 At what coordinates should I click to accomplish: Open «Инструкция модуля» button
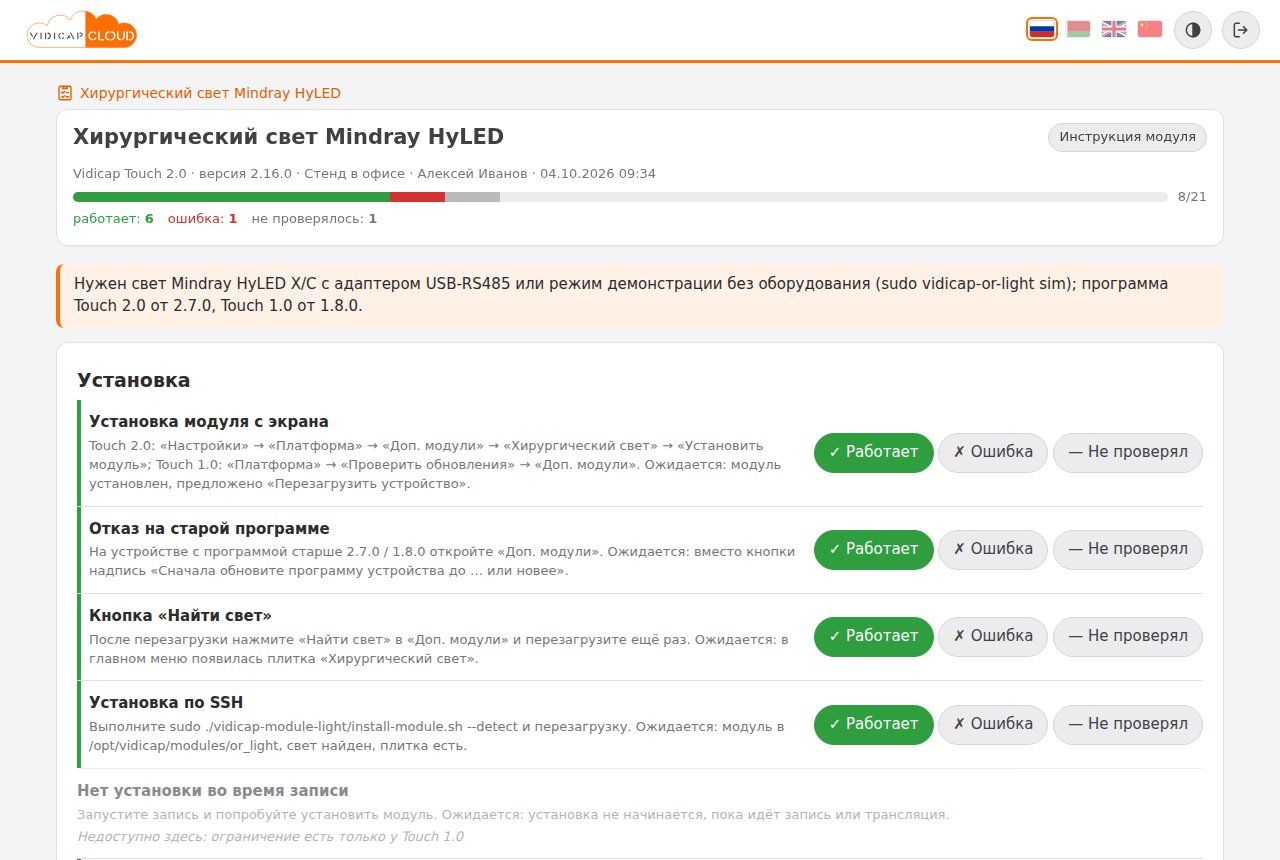[1127, 137]
